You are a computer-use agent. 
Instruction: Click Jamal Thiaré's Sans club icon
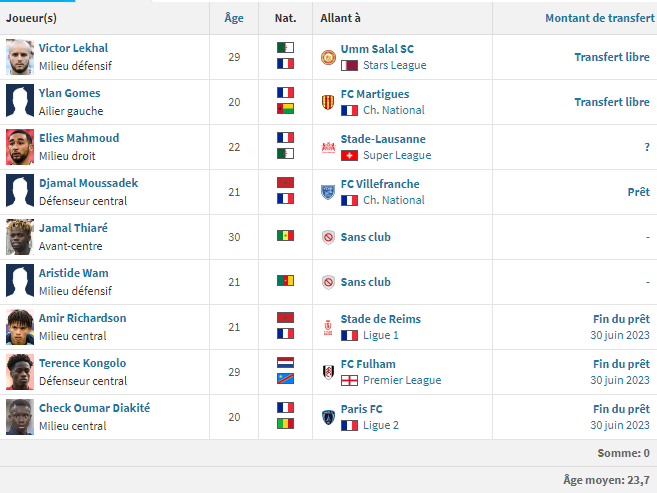[x=328, y=237]
